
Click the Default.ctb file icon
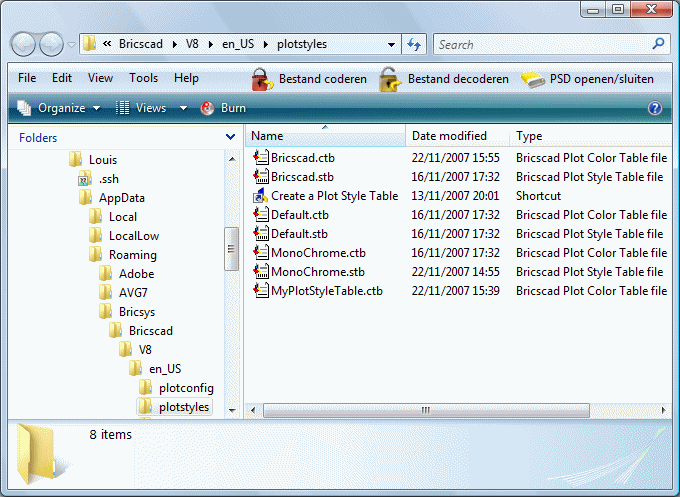point(261,215)
